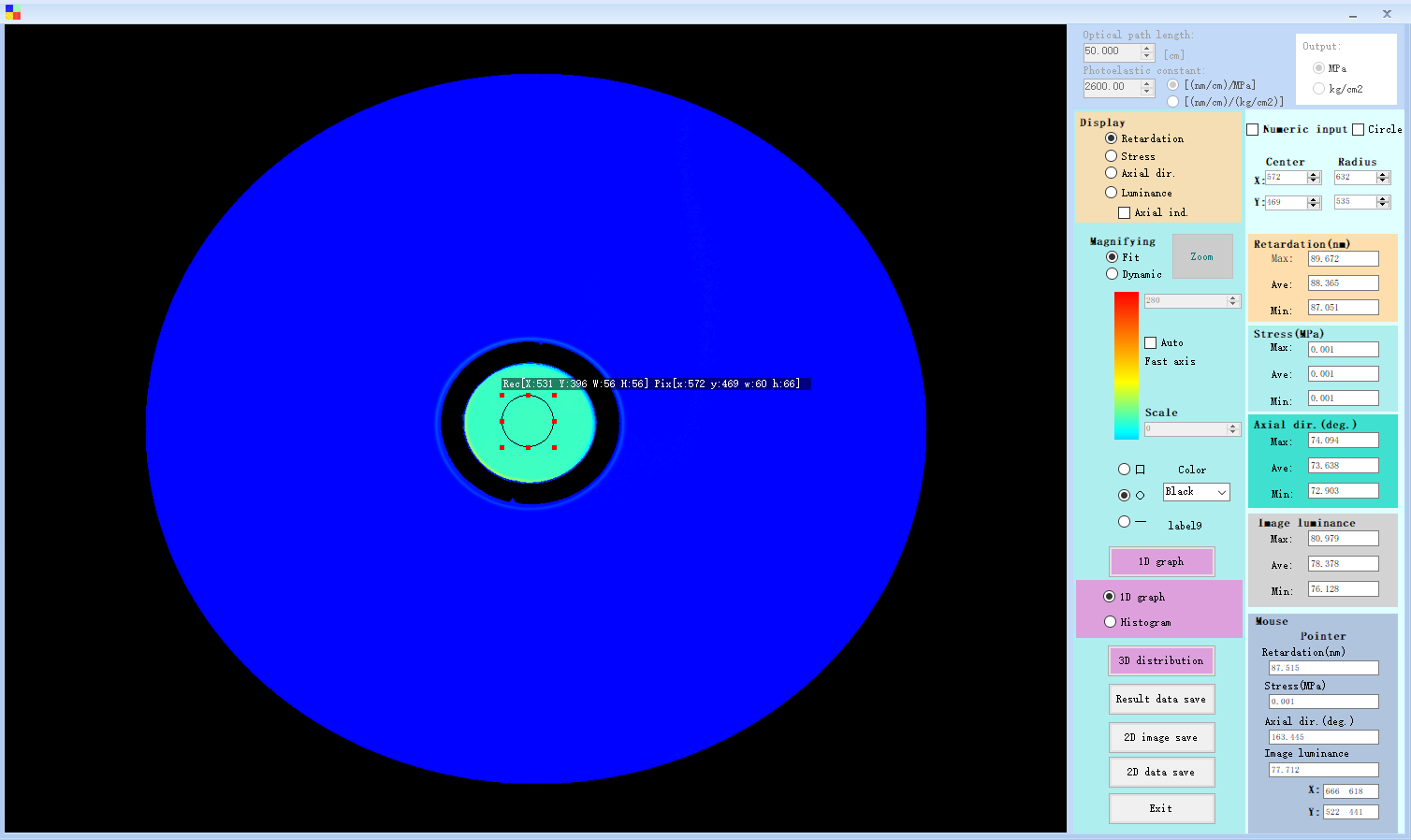1411x840 pixels.
Task: Tick the Numeric input checkbox
Action: [1253, 130]
